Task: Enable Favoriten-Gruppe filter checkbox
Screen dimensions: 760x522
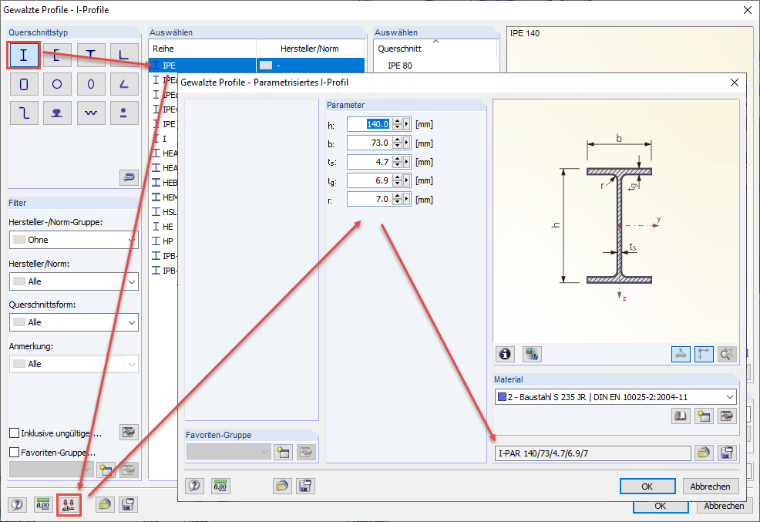Action: (15, 452)
